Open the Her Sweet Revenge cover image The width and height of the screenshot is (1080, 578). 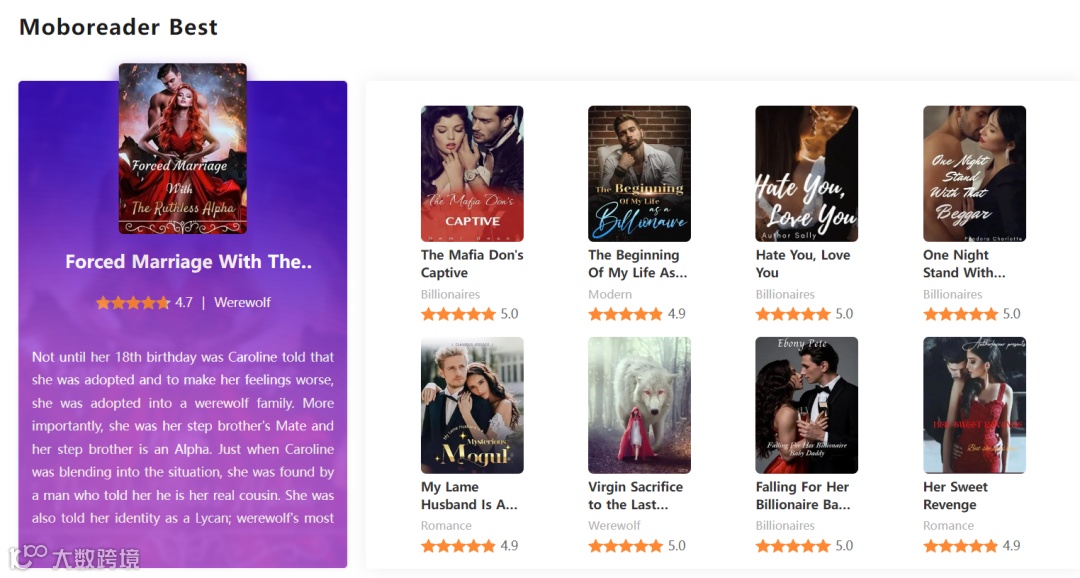pyautogui.click(x=974, y=404)
